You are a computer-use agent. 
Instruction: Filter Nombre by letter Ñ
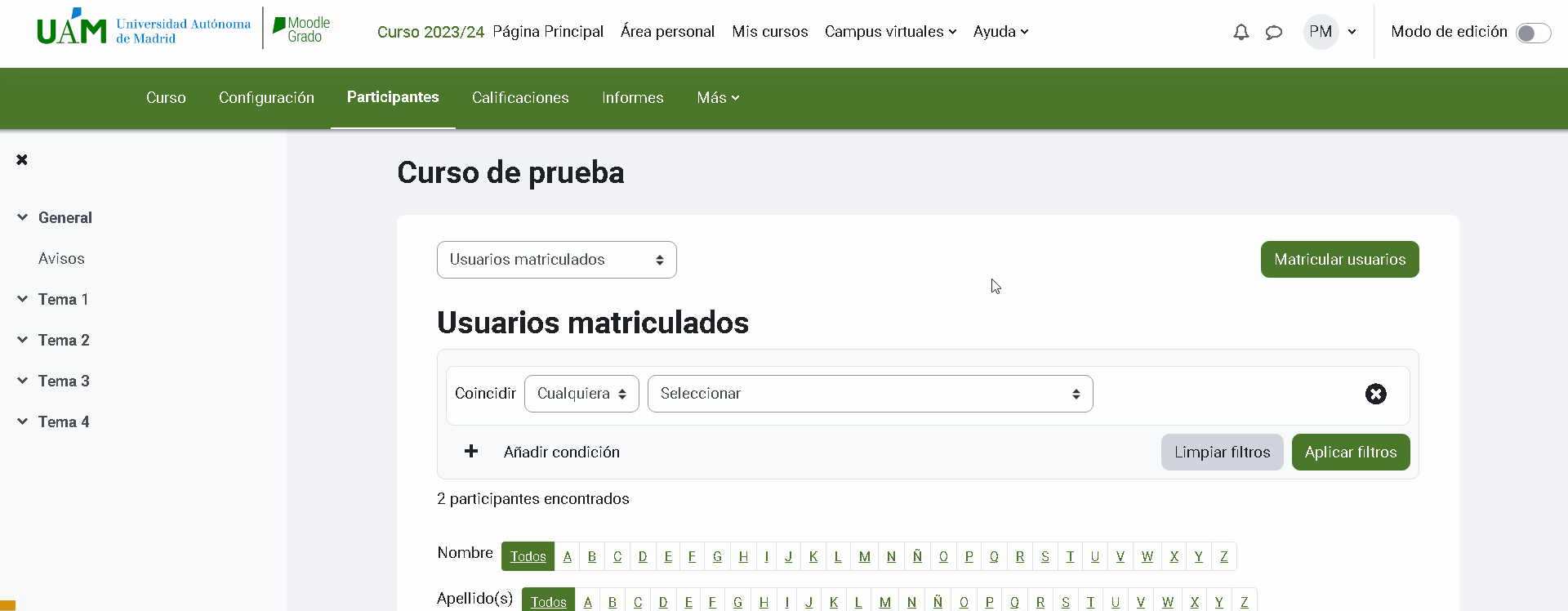coord(917,556)
